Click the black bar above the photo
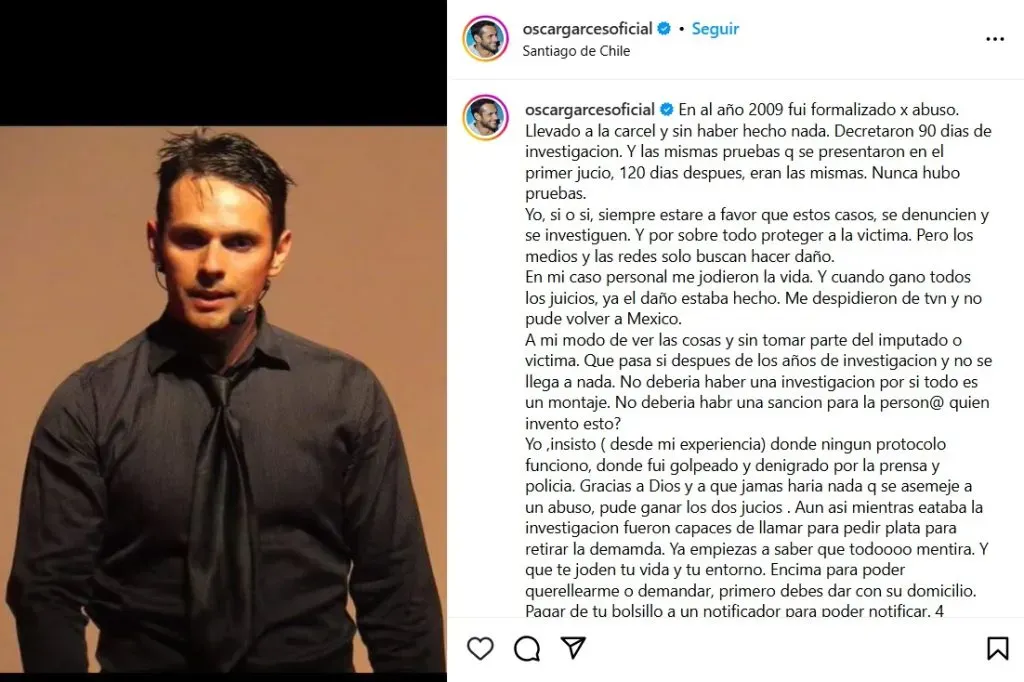Screen dimensions: 1024x682 pyautogui.click(x=223, y=63)
